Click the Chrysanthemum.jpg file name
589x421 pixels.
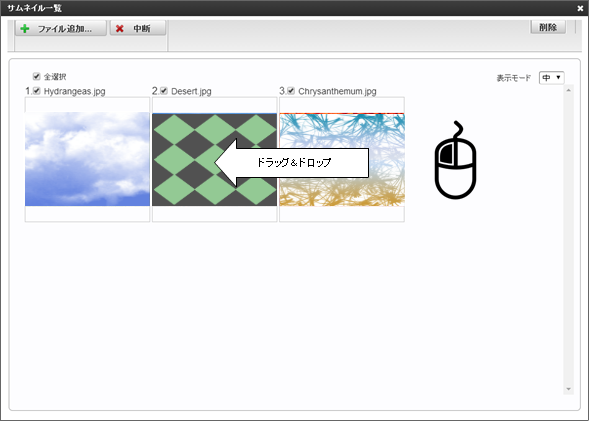(x=337, y=91)
